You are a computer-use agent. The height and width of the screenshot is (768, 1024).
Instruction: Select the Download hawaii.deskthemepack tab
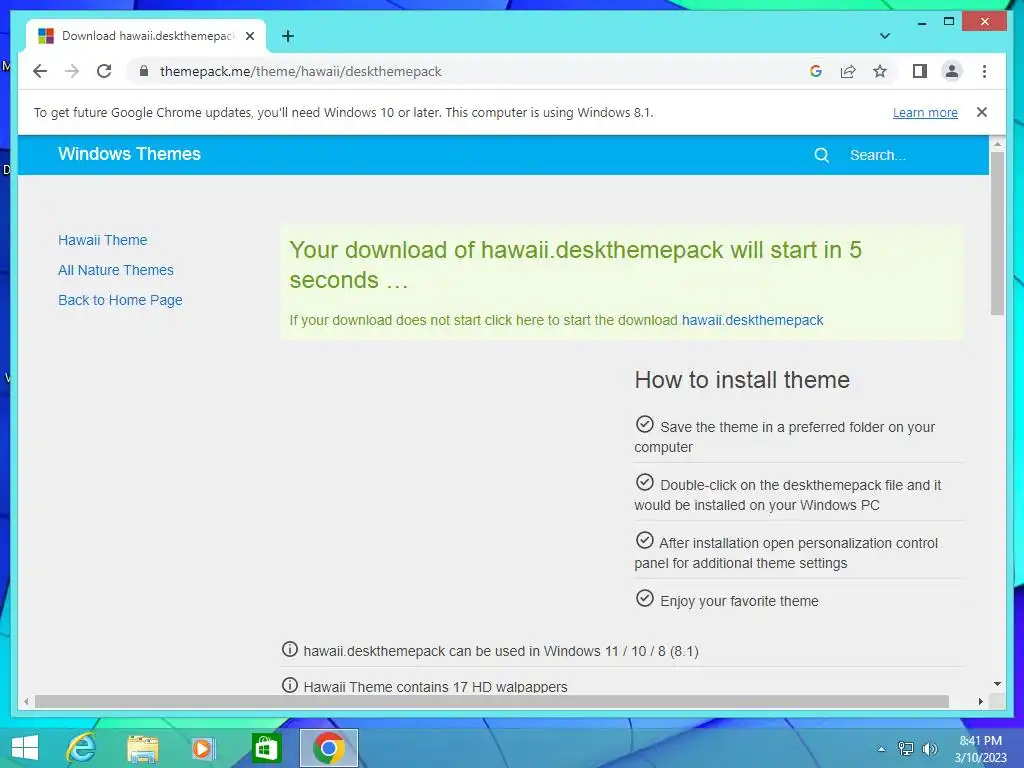point(146,36)
